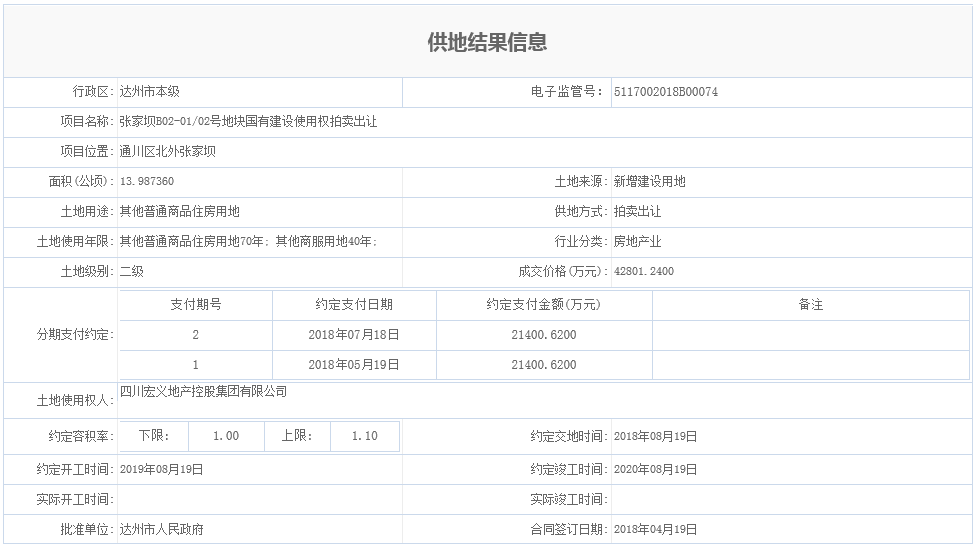Click the 约定交地时间 label
The image size is (975, 547).
pos(570,436)
